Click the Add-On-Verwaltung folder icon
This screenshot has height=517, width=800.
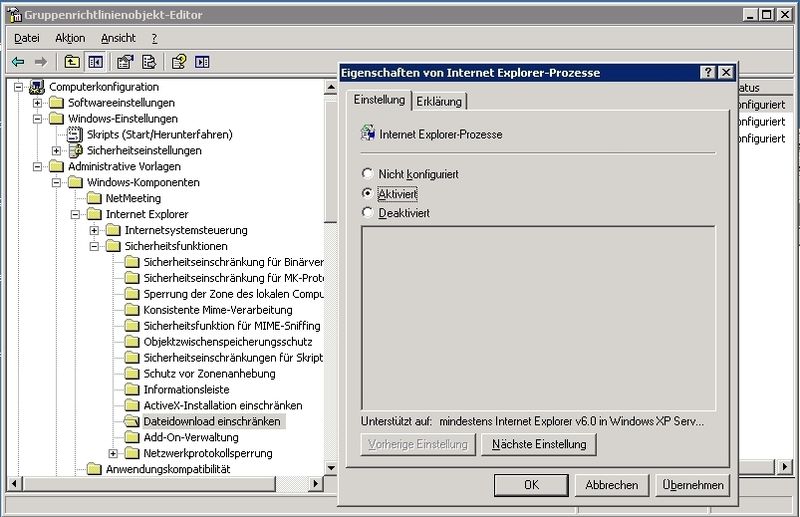click(x=132, y=437)
